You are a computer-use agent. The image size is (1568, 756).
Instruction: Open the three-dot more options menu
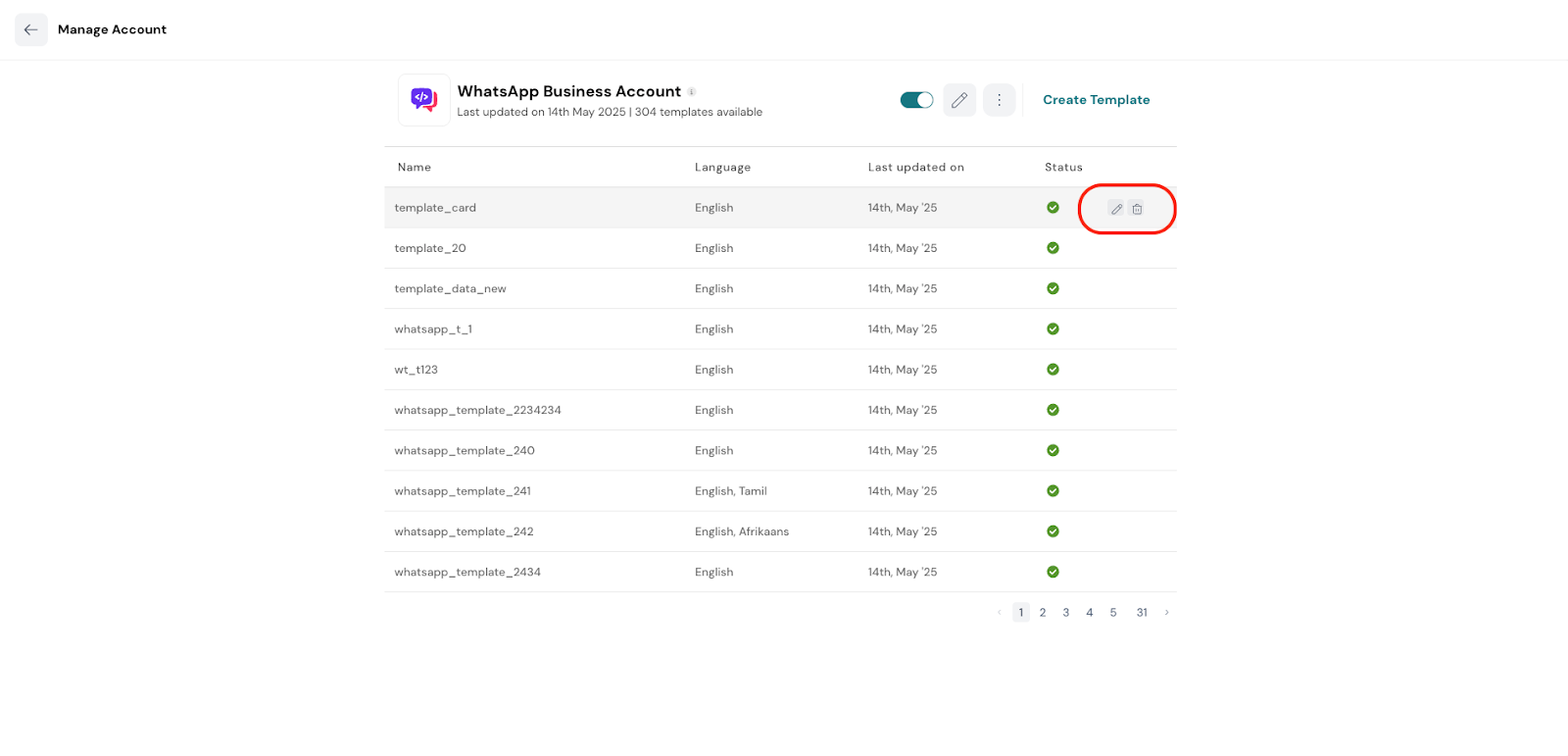click(999, 100)
